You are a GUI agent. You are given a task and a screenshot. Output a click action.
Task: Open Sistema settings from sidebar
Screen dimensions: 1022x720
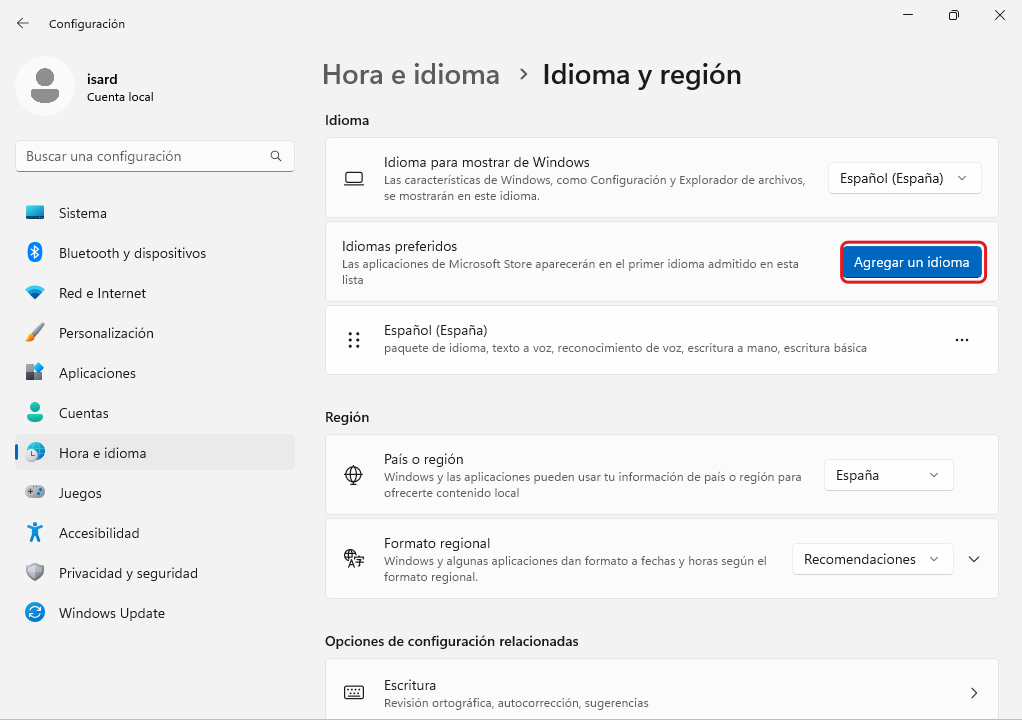click(x=82, y=213)
